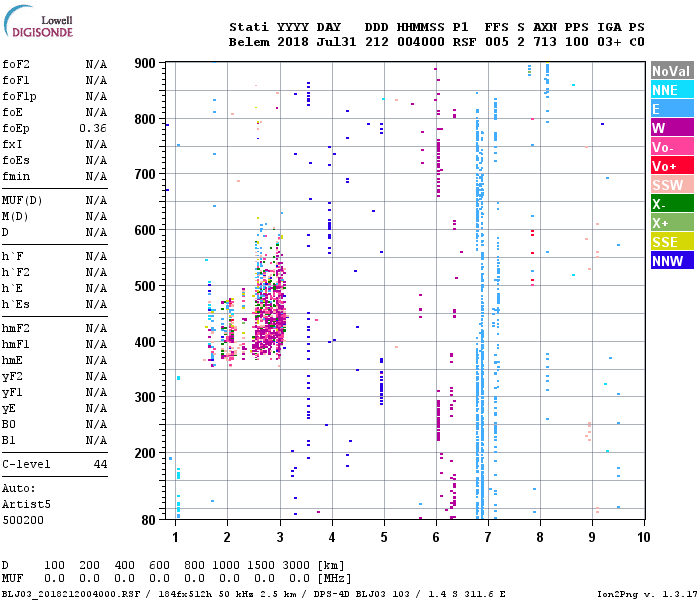Click the foEp value 0.36
This screenshot has height=600, width=700.
(93, 128)
